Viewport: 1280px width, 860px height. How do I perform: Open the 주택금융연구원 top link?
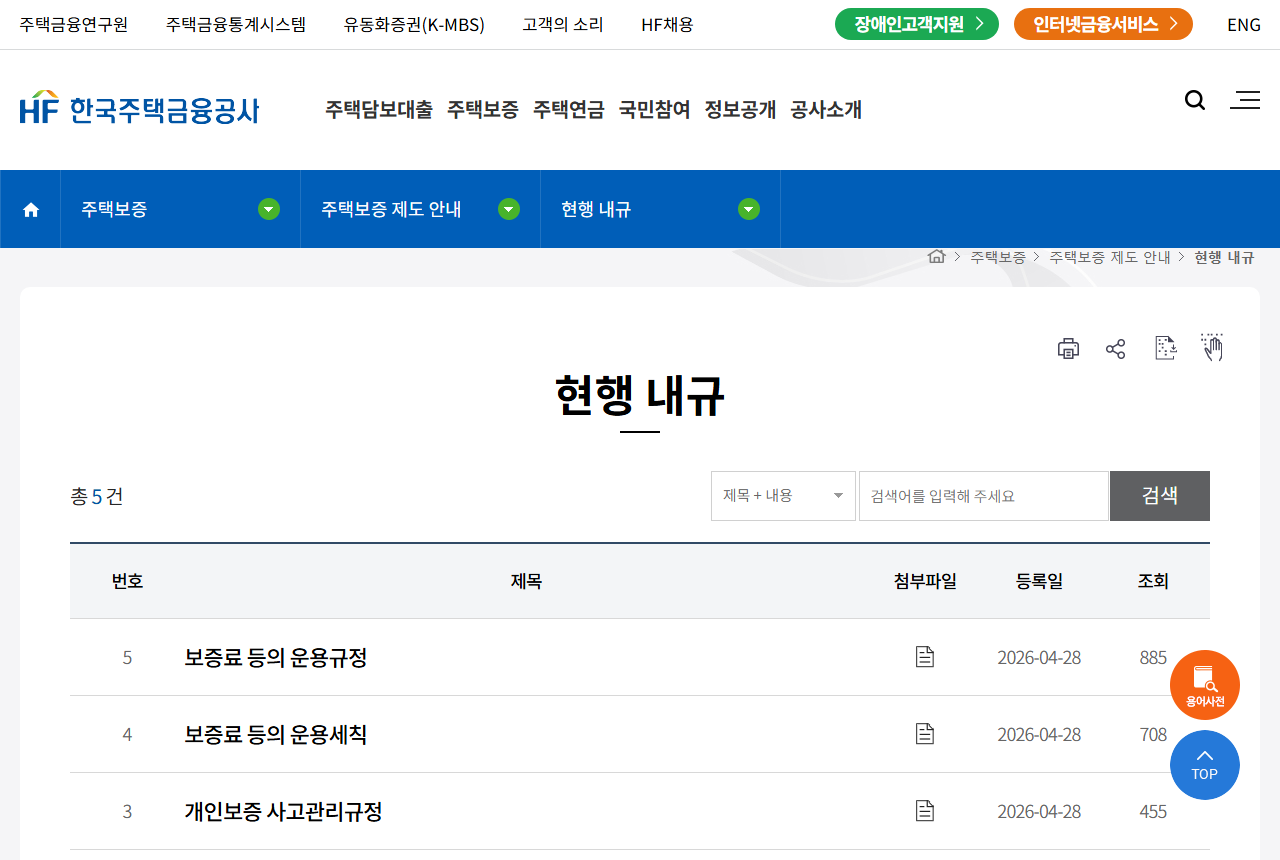tap(74, 24)
